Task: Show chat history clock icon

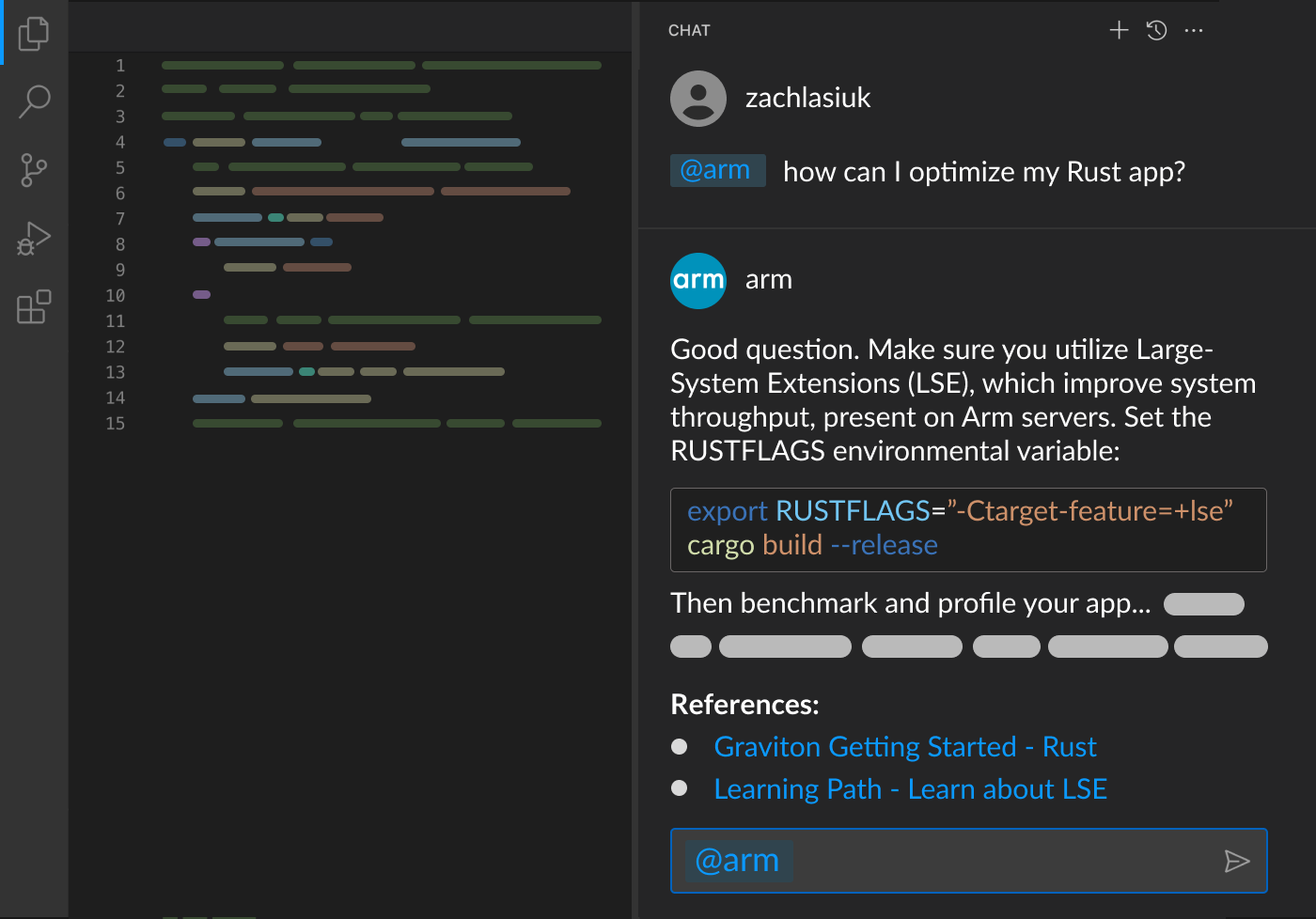Action: click(1156, 31)
